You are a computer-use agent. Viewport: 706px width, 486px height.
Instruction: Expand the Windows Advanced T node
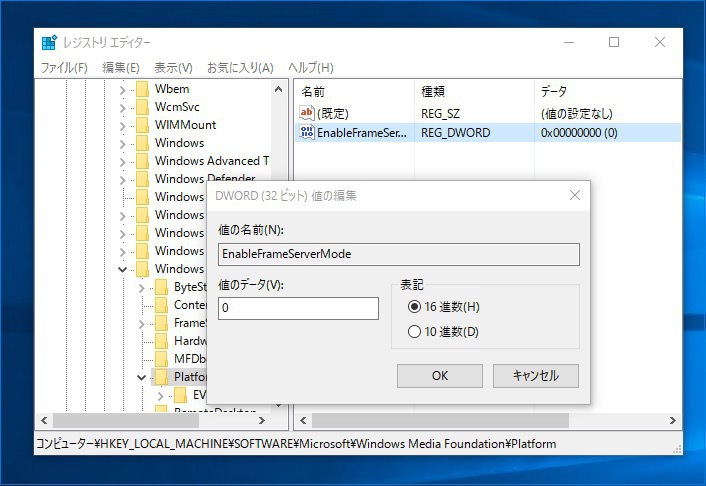pos(122,162)
